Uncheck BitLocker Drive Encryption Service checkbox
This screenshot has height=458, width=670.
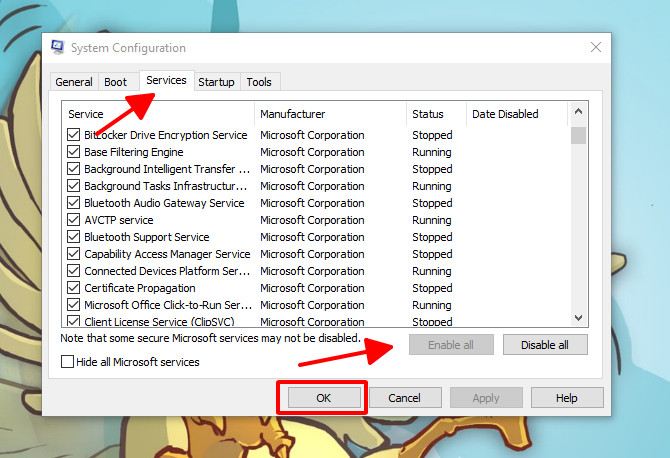click(x=74, y=135)
